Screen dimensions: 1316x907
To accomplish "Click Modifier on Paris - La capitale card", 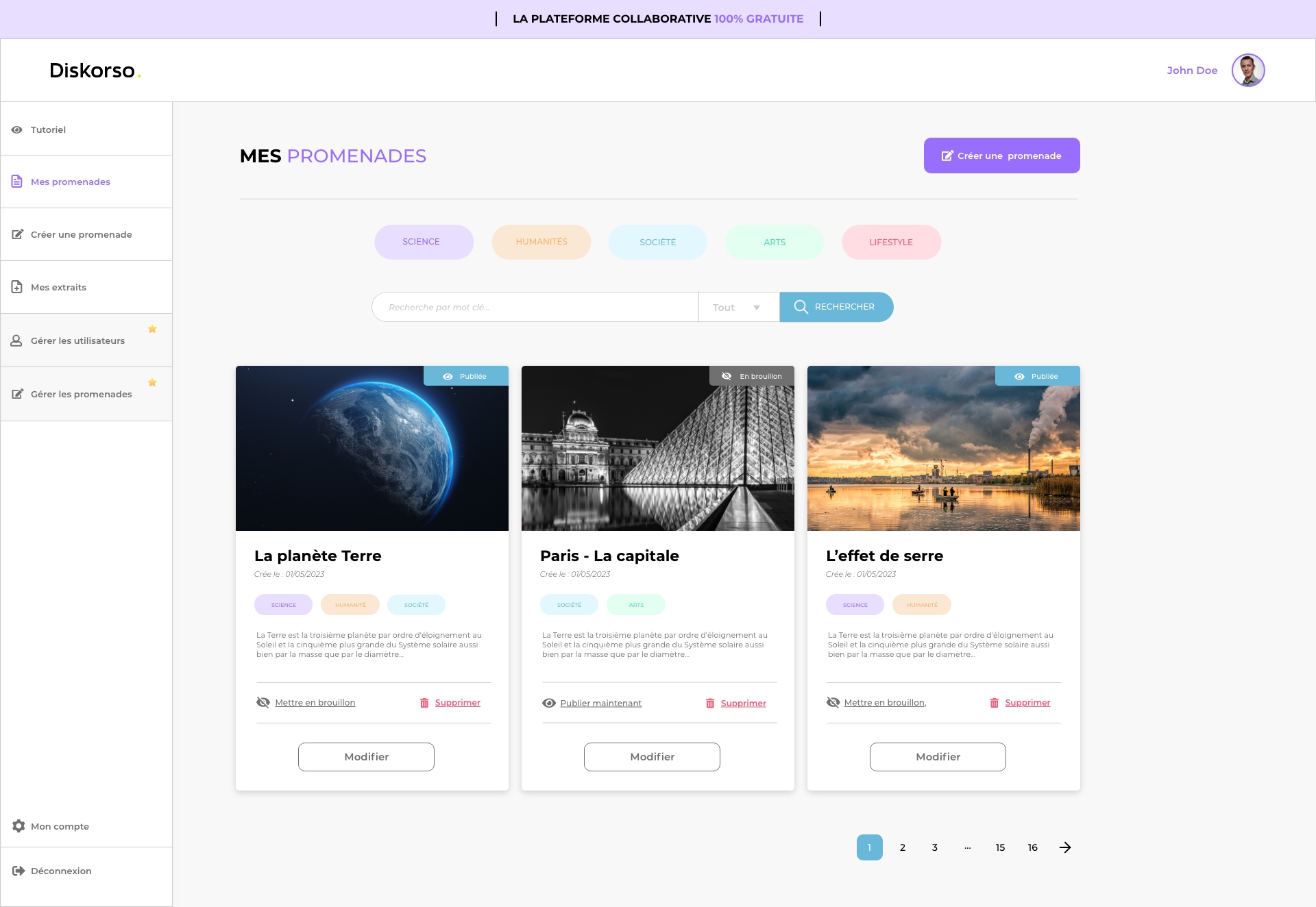I will pyautogui.click(x=652, y=757).
